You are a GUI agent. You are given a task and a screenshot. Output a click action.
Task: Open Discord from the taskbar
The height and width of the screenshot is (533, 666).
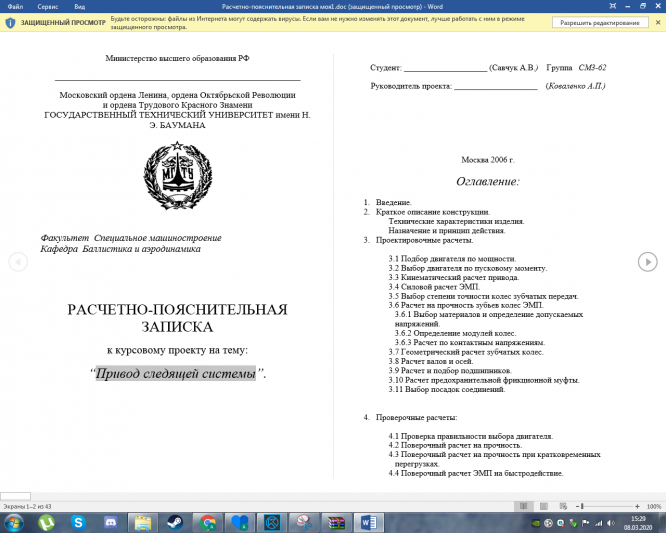coord(110,522)
